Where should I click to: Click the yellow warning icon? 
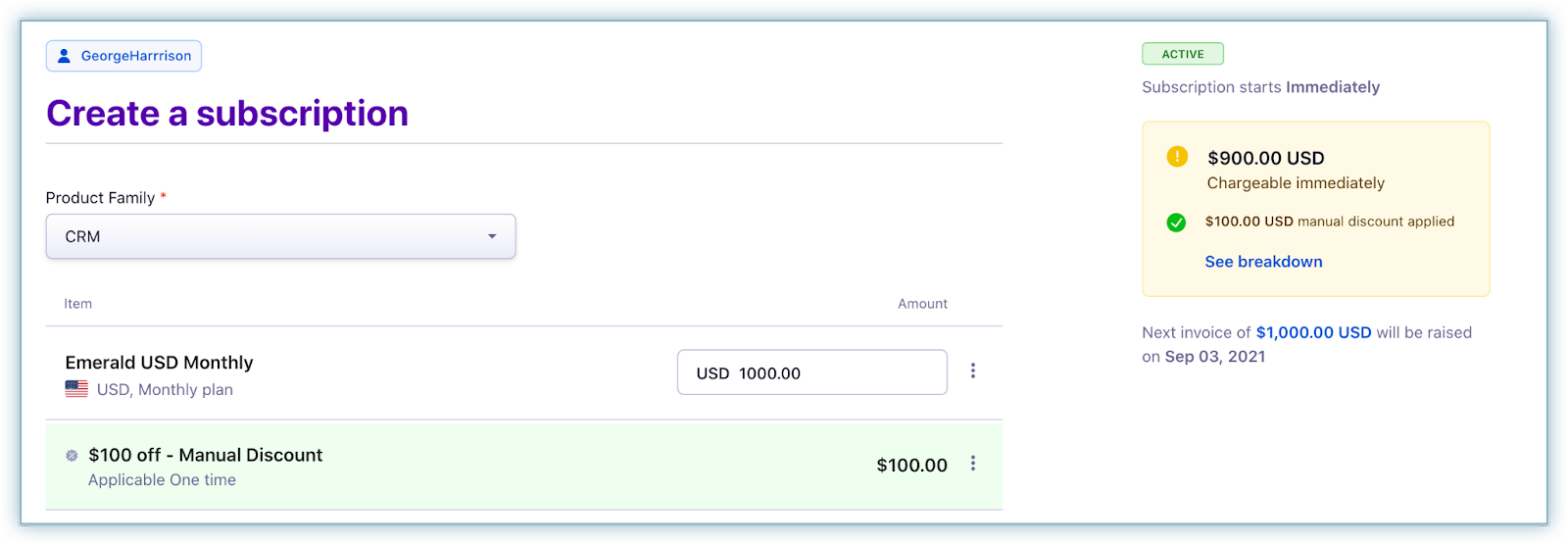coord(1177,157)
